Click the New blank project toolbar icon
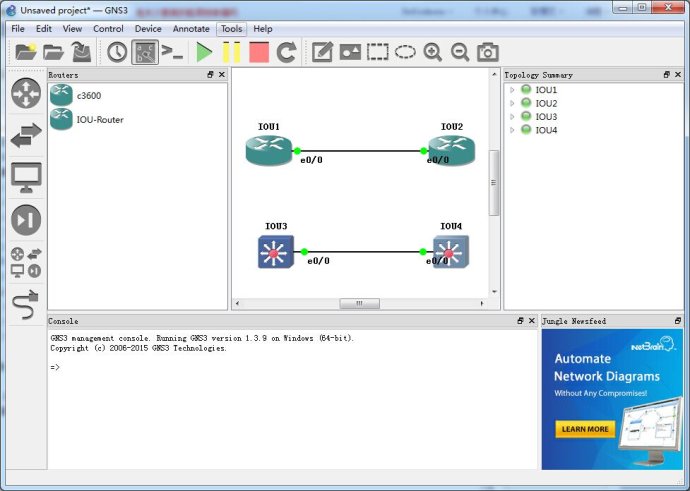Screen dimensions: 690x491 coord(26,52)
